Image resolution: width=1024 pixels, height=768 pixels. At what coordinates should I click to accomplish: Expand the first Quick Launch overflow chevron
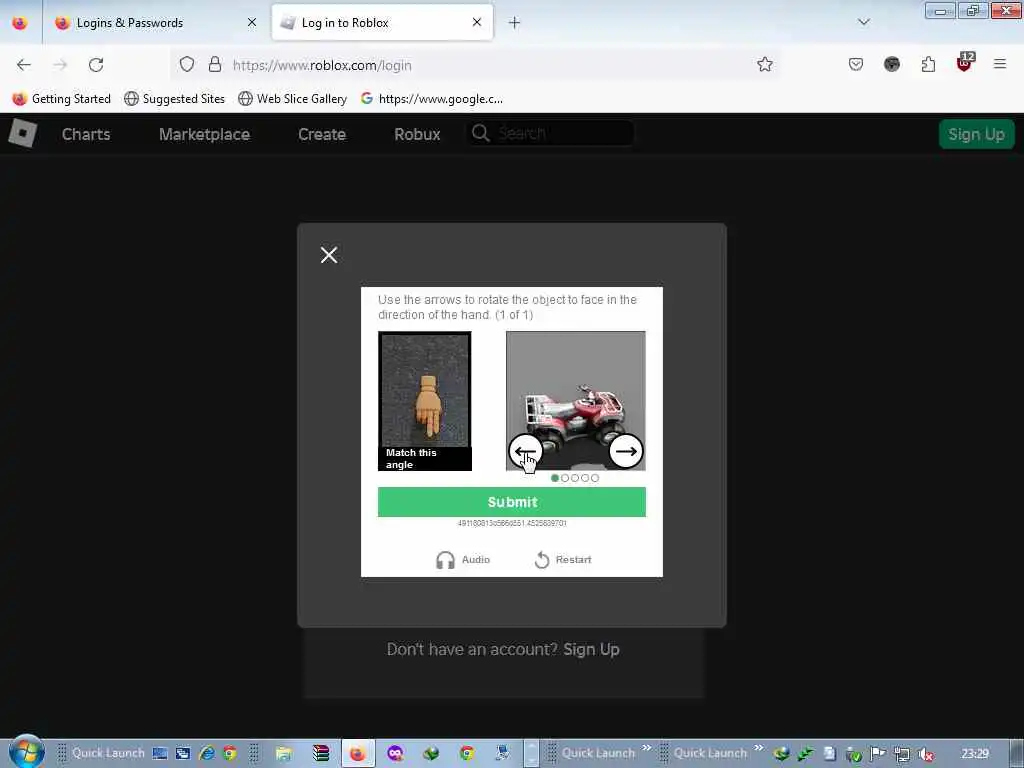(x=647, y=748)
